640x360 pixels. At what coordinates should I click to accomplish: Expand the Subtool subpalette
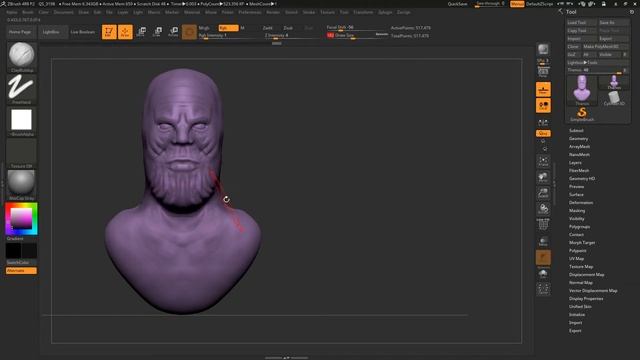pos(576,131)
